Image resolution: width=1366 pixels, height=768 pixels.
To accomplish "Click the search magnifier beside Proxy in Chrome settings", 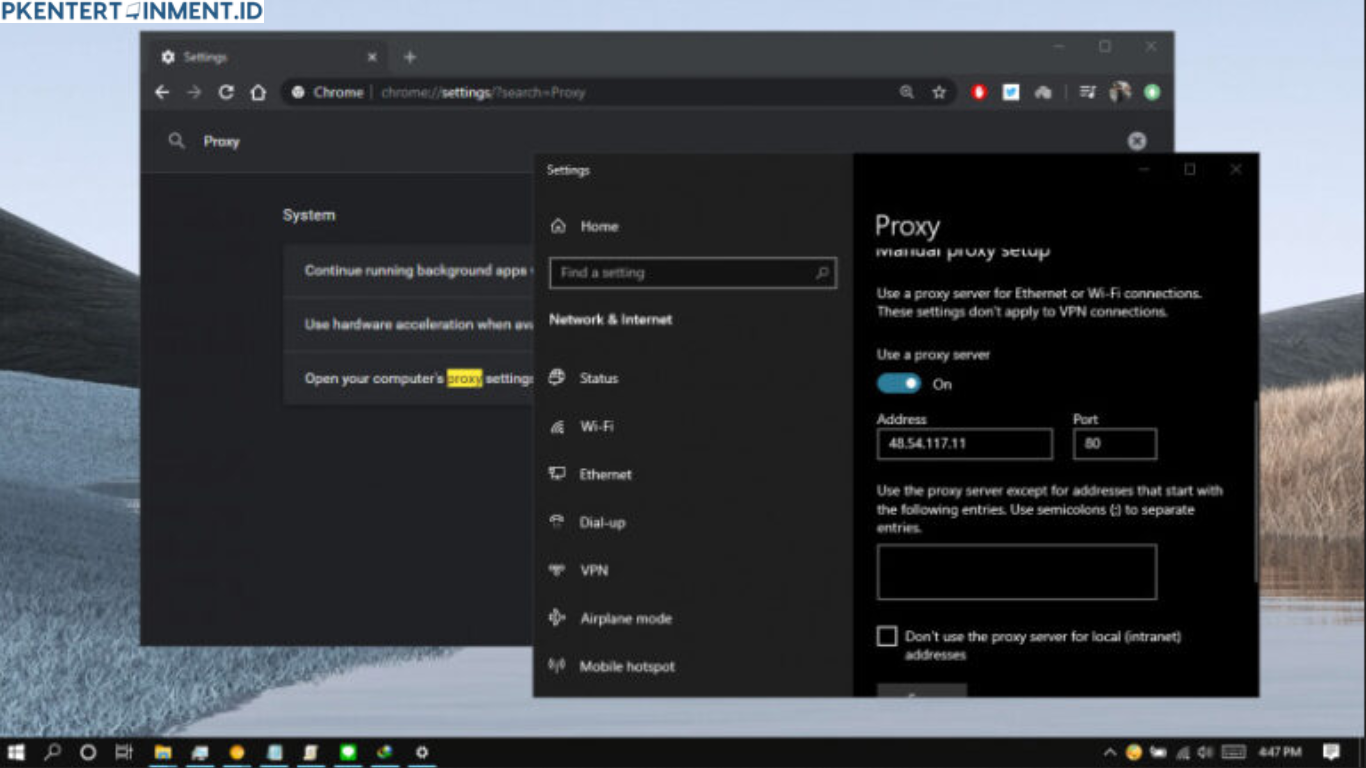I will point(177,141).
